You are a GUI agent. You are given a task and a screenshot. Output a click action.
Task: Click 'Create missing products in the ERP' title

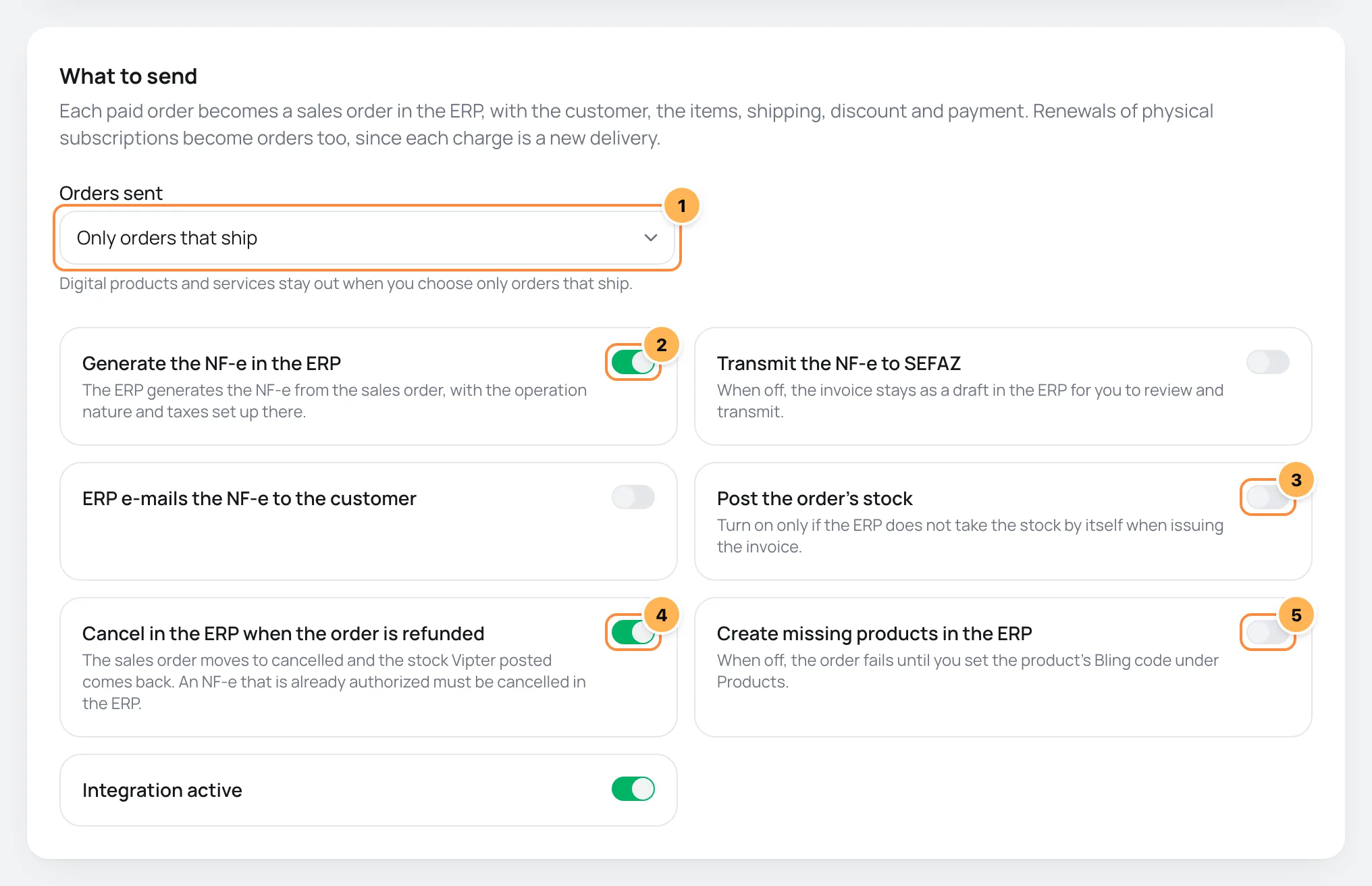[x=874, y=633]
